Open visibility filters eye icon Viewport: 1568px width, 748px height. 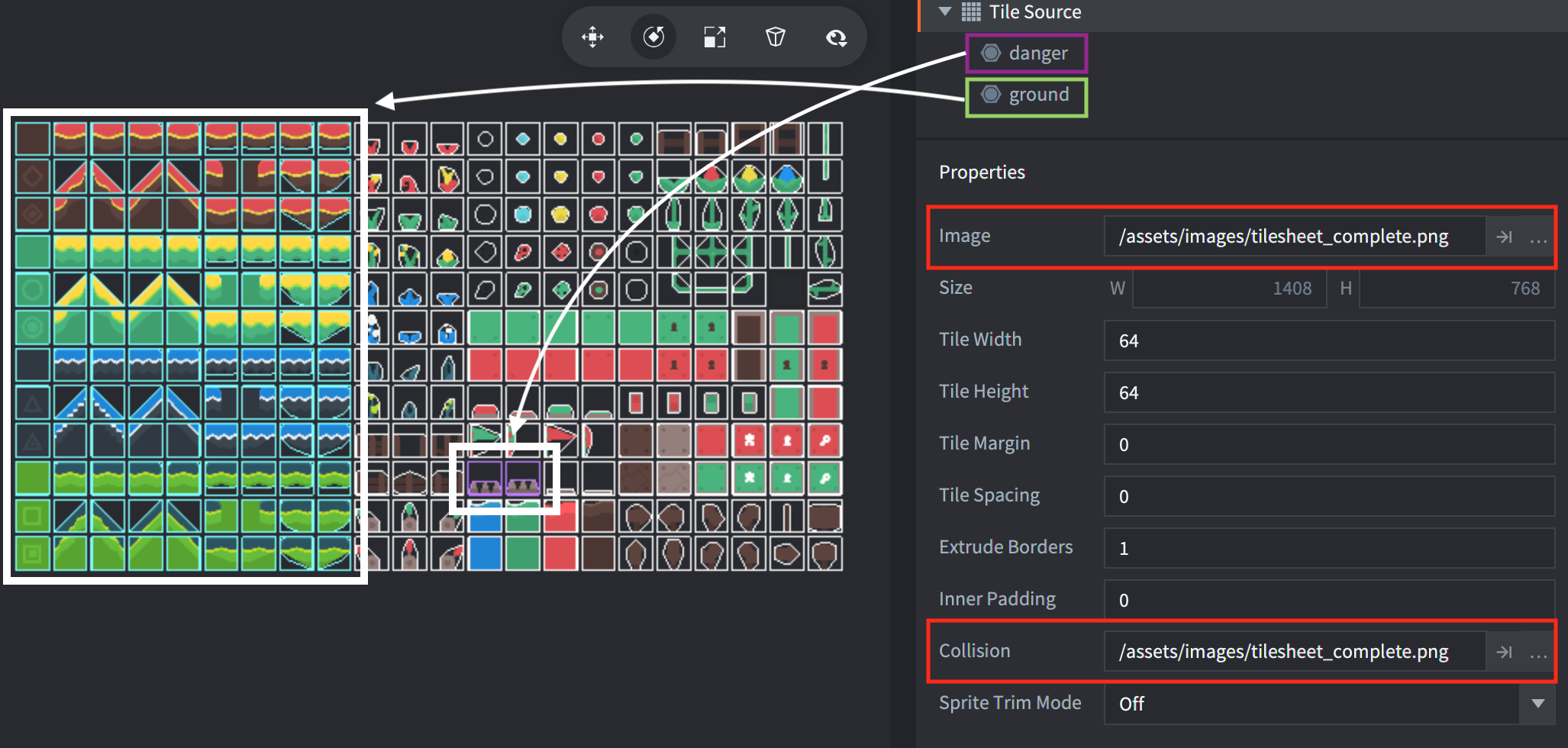(837, 37)
